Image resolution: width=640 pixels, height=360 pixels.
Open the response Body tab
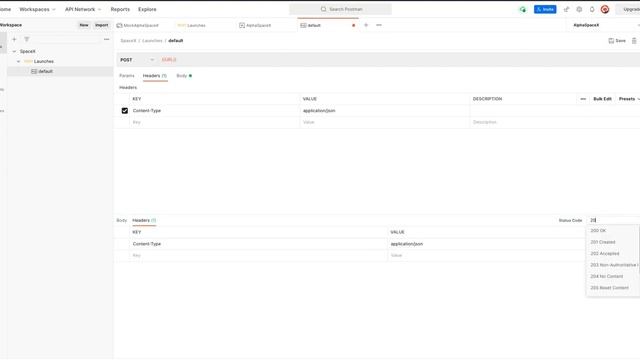tap(122, 220)
